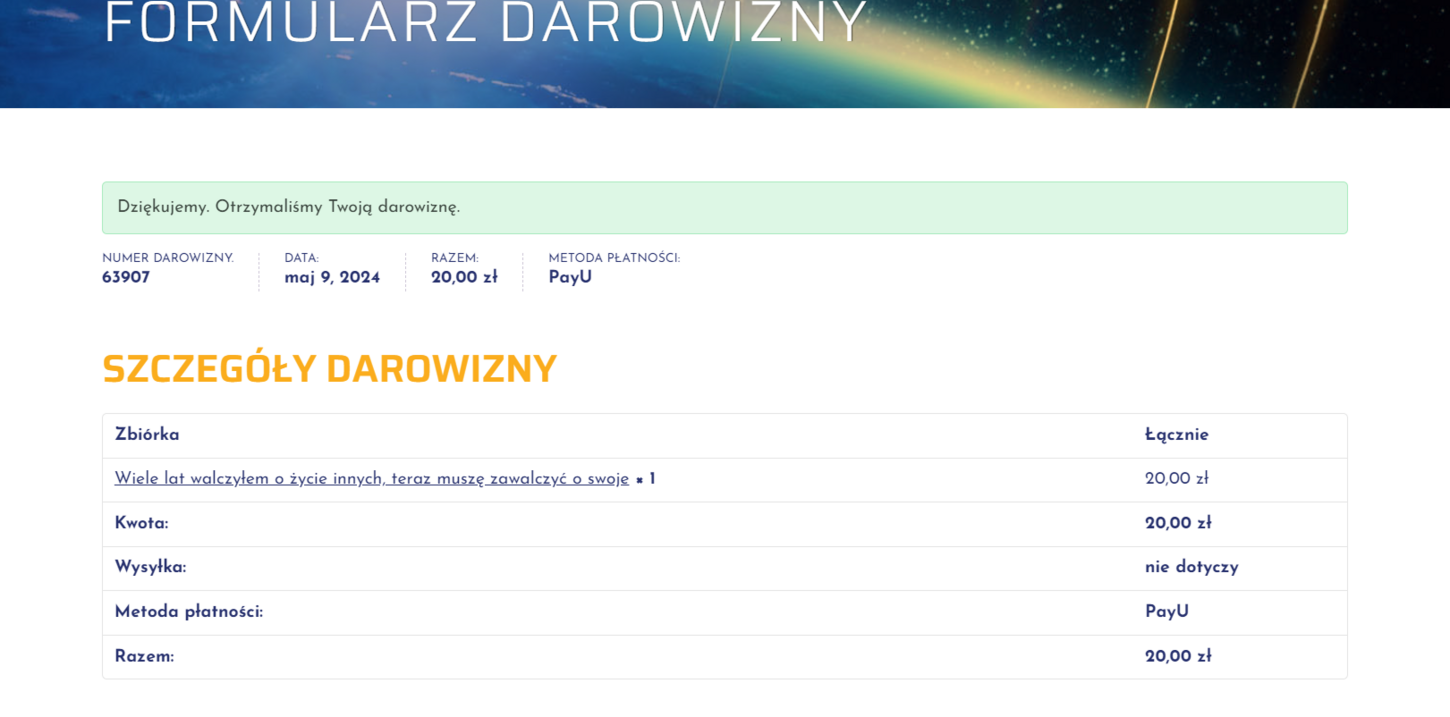Click the PayU value in the details table

click(x=1166, y=612)
